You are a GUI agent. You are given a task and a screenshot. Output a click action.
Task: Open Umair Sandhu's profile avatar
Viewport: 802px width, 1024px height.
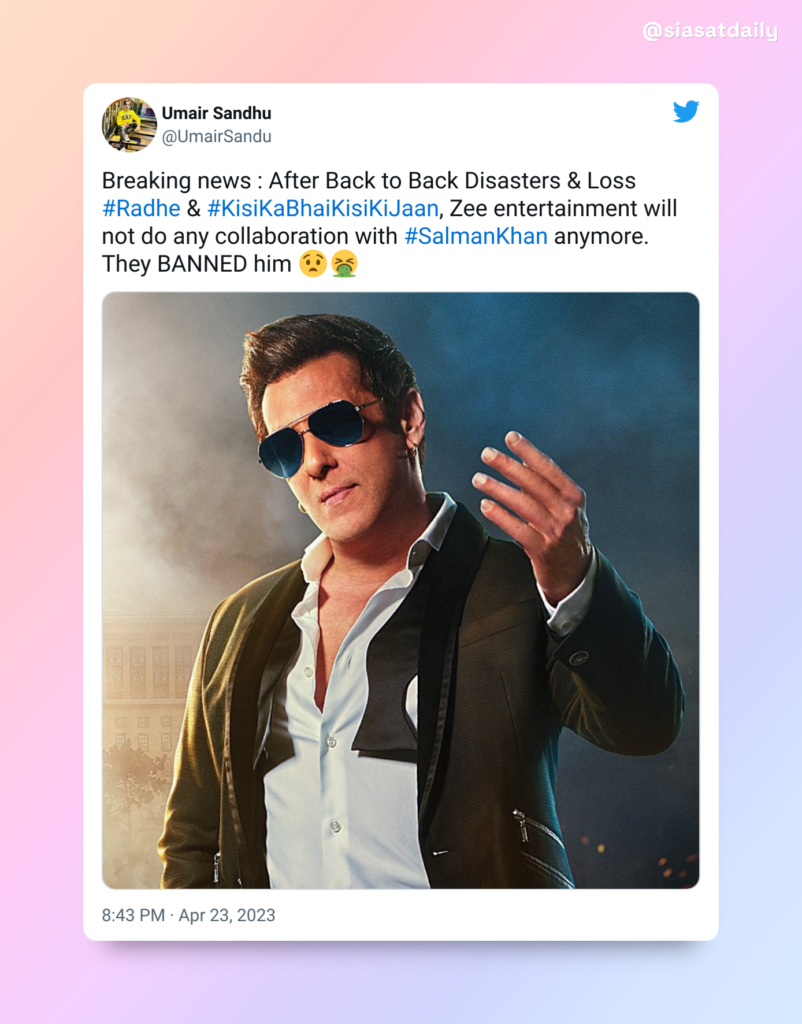(x=129, y=124)
